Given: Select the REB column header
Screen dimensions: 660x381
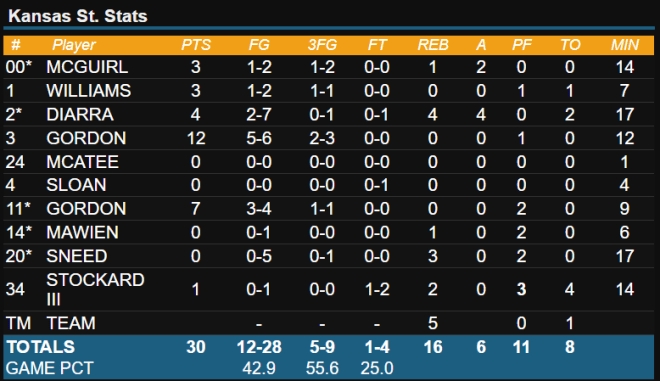Looking at the screenshot, I should 433,45.
